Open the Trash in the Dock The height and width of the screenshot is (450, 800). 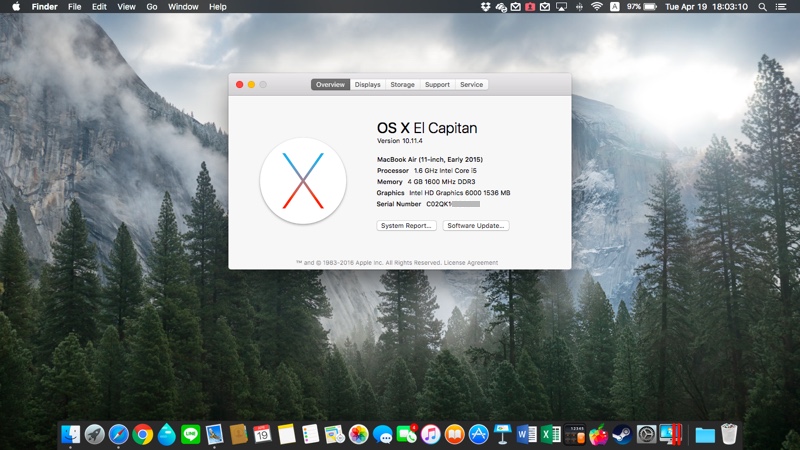(x=729, y=434)
